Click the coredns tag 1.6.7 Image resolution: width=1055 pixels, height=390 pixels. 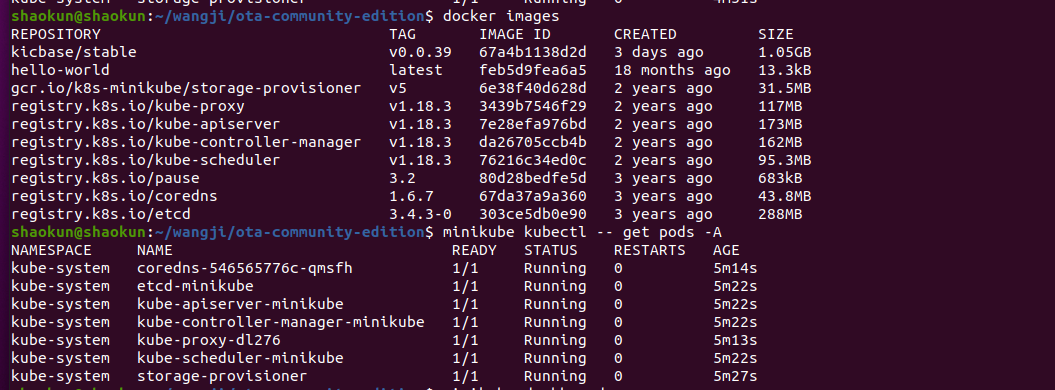411,197
